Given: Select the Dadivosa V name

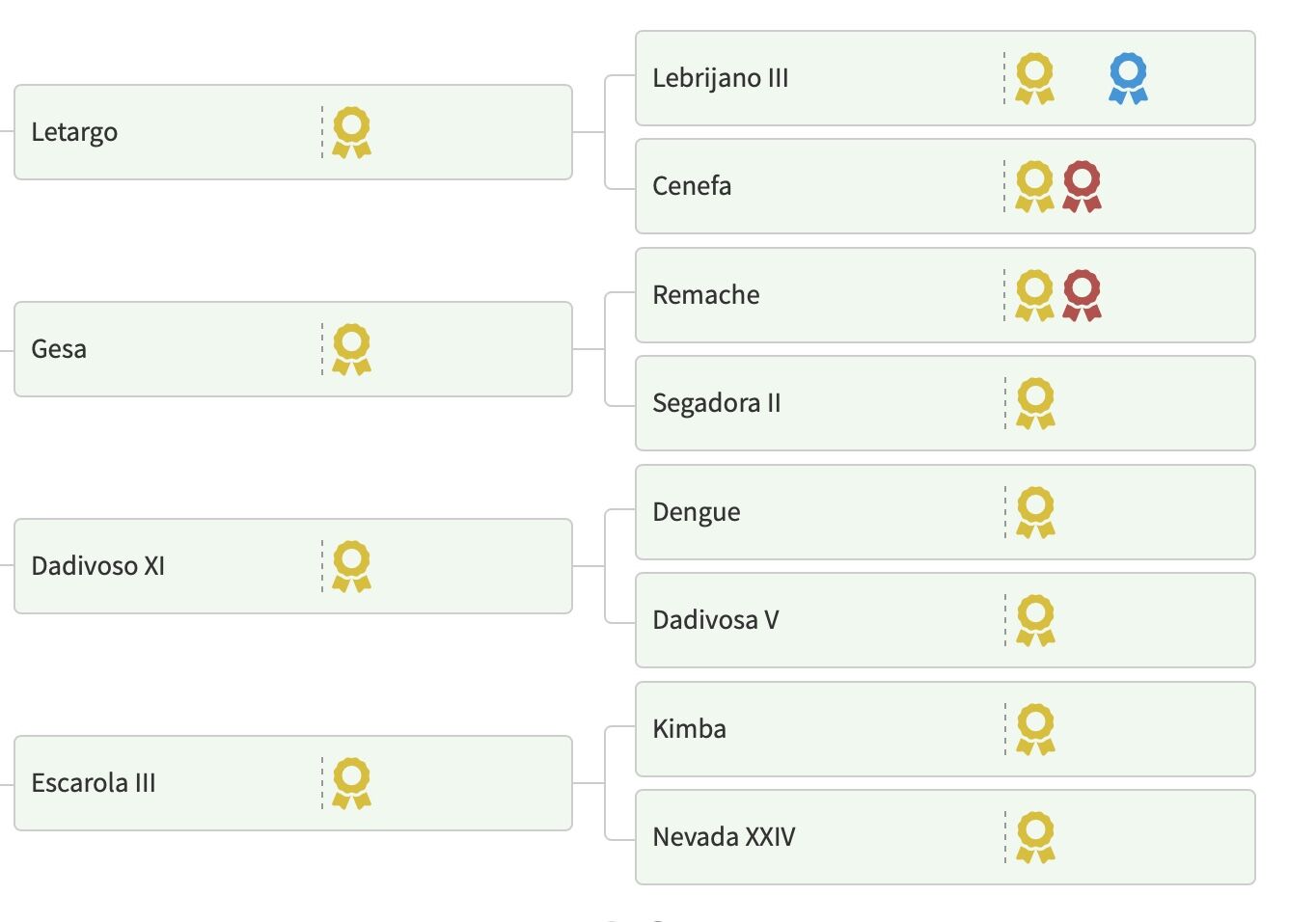Looking at the screenshot, I should (x=715, y=620).
